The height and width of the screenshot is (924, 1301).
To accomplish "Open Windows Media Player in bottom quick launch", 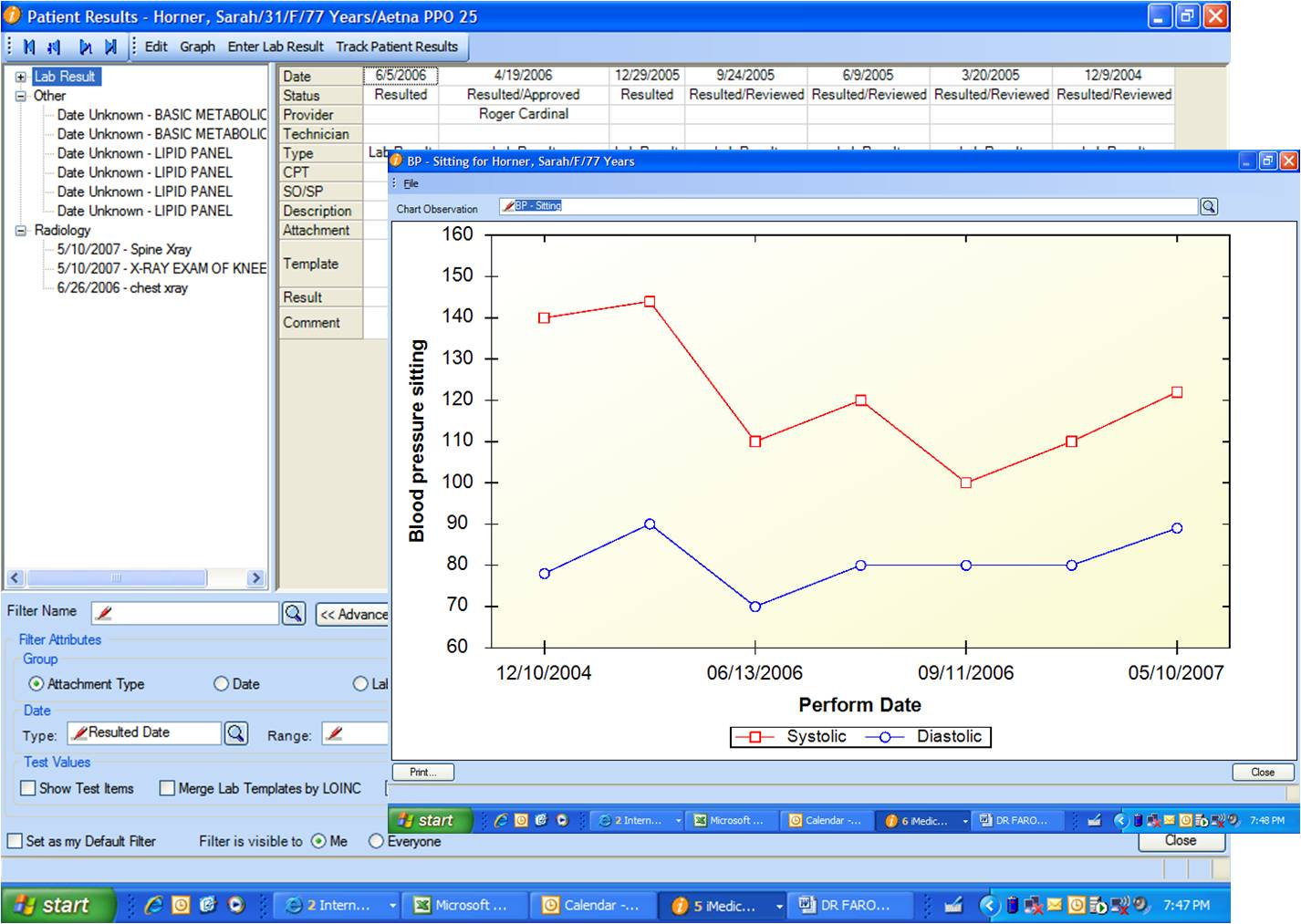I will 236,905.
